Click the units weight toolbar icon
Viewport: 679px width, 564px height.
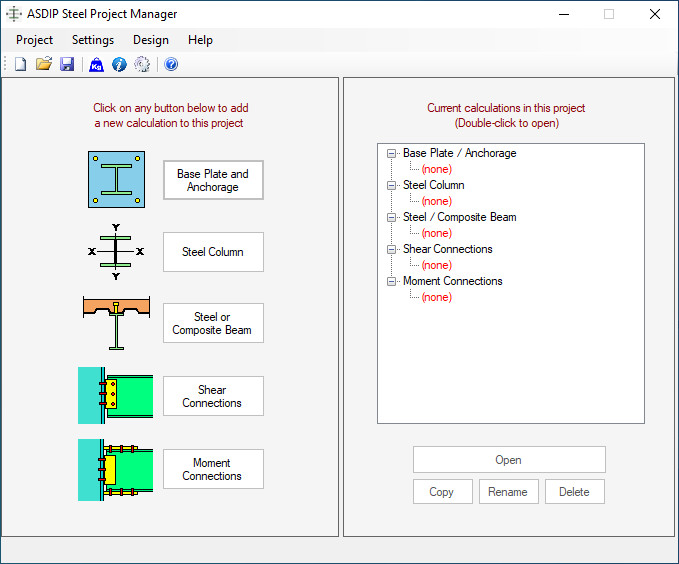click(96, 65)
